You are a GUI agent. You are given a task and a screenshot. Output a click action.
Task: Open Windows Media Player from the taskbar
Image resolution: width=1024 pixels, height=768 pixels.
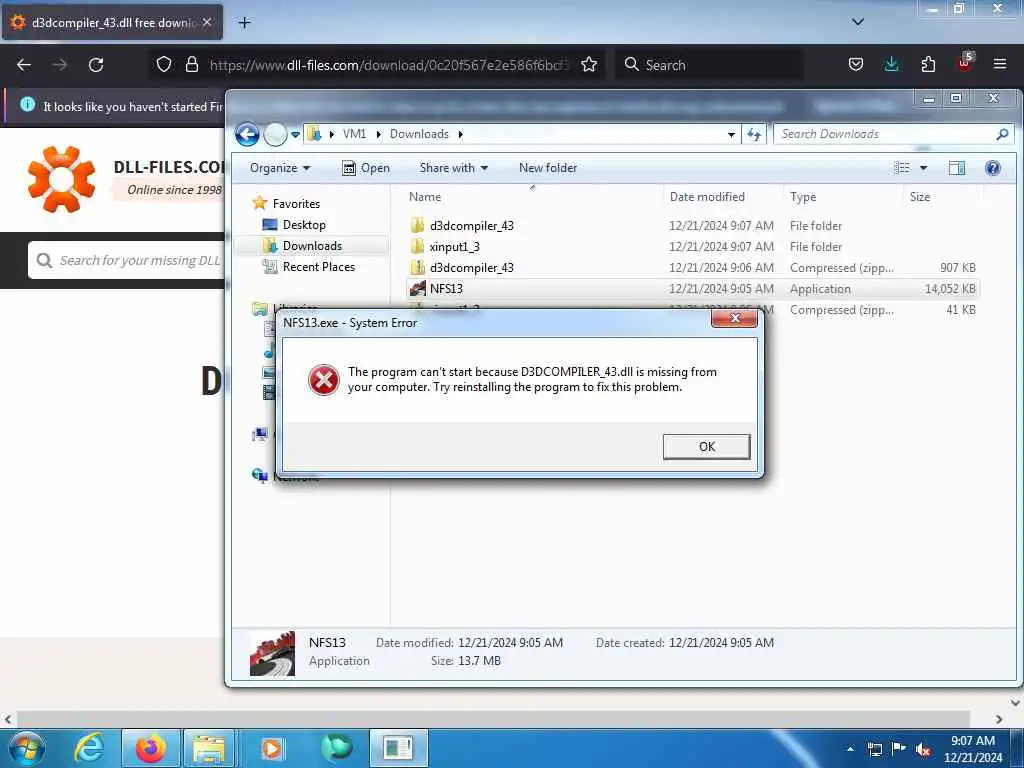(x=272, y=748)
